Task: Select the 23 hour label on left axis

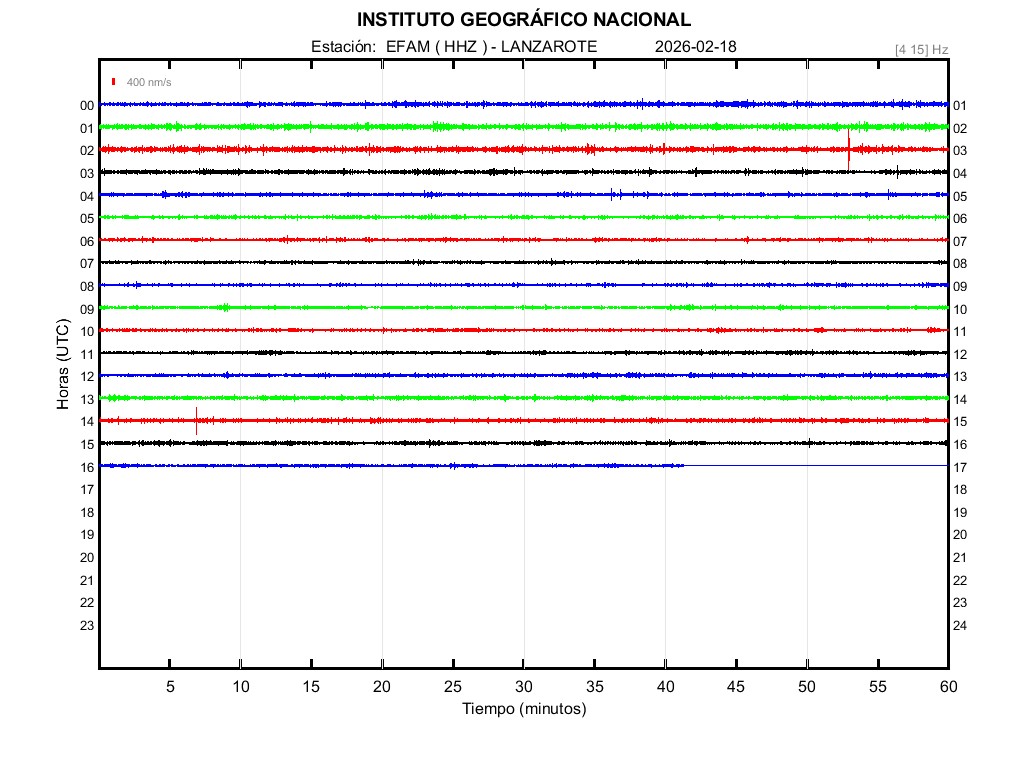Action: (x=87, y=625)
